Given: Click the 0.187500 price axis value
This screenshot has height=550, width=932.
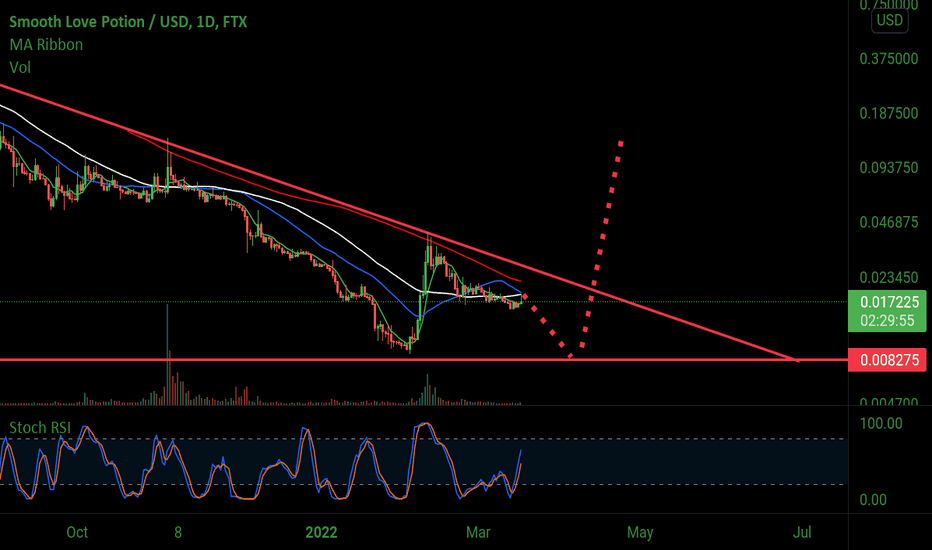Looking at the screenshot, I should click(889, 113).
